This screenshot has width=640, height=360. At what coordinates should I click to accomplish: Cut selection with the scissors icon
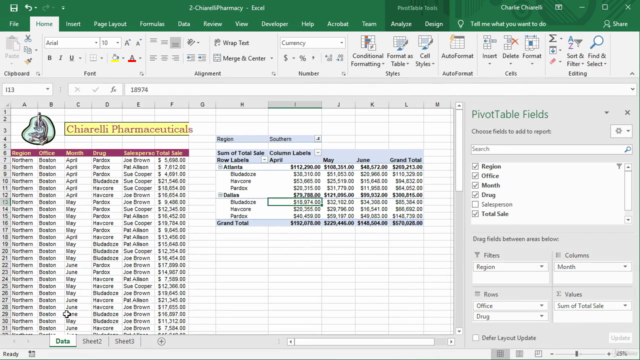click(28, 39)
